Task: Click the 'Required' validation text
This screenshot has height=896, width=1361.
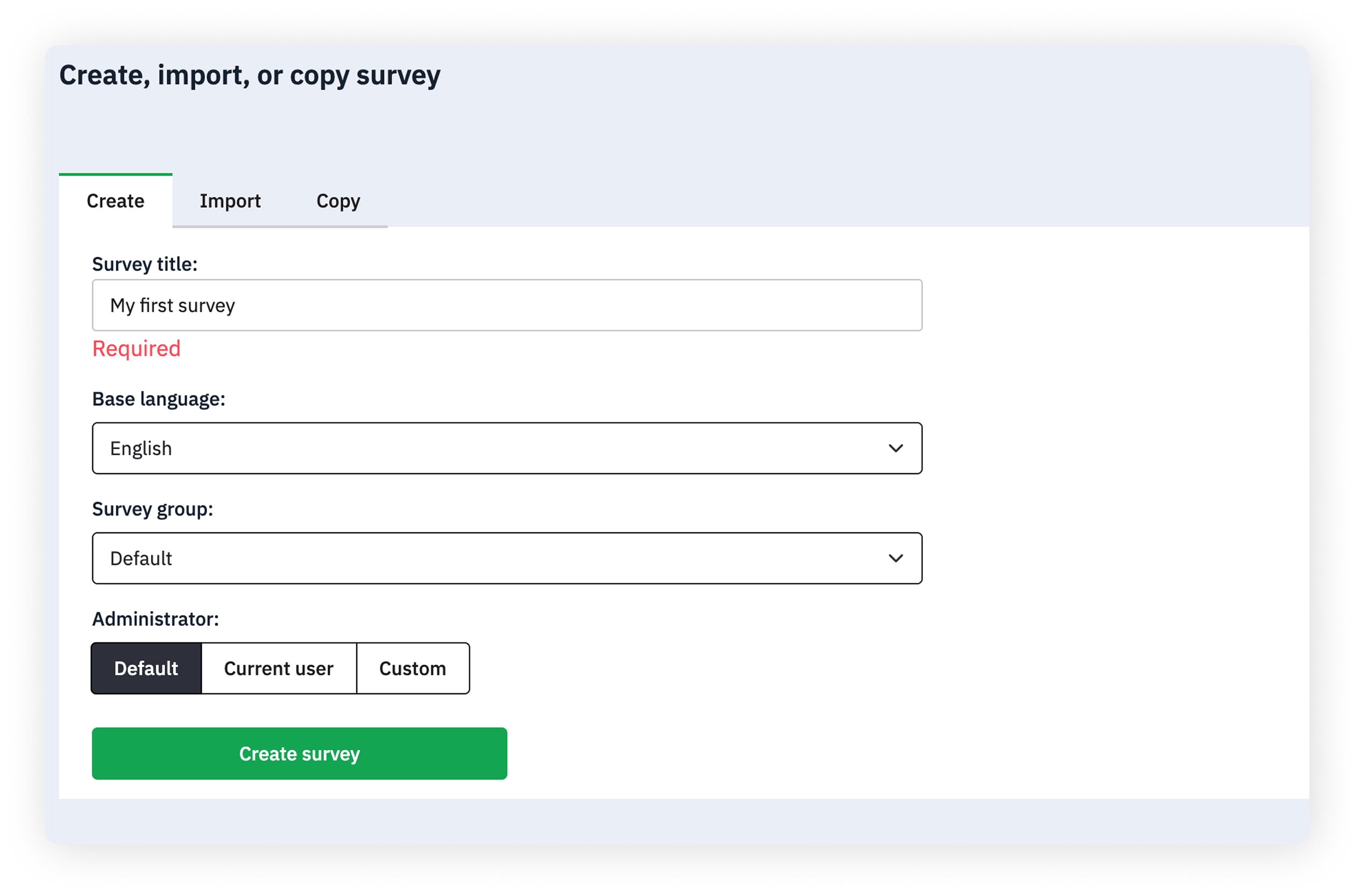Action: click(x=137, y=349)
